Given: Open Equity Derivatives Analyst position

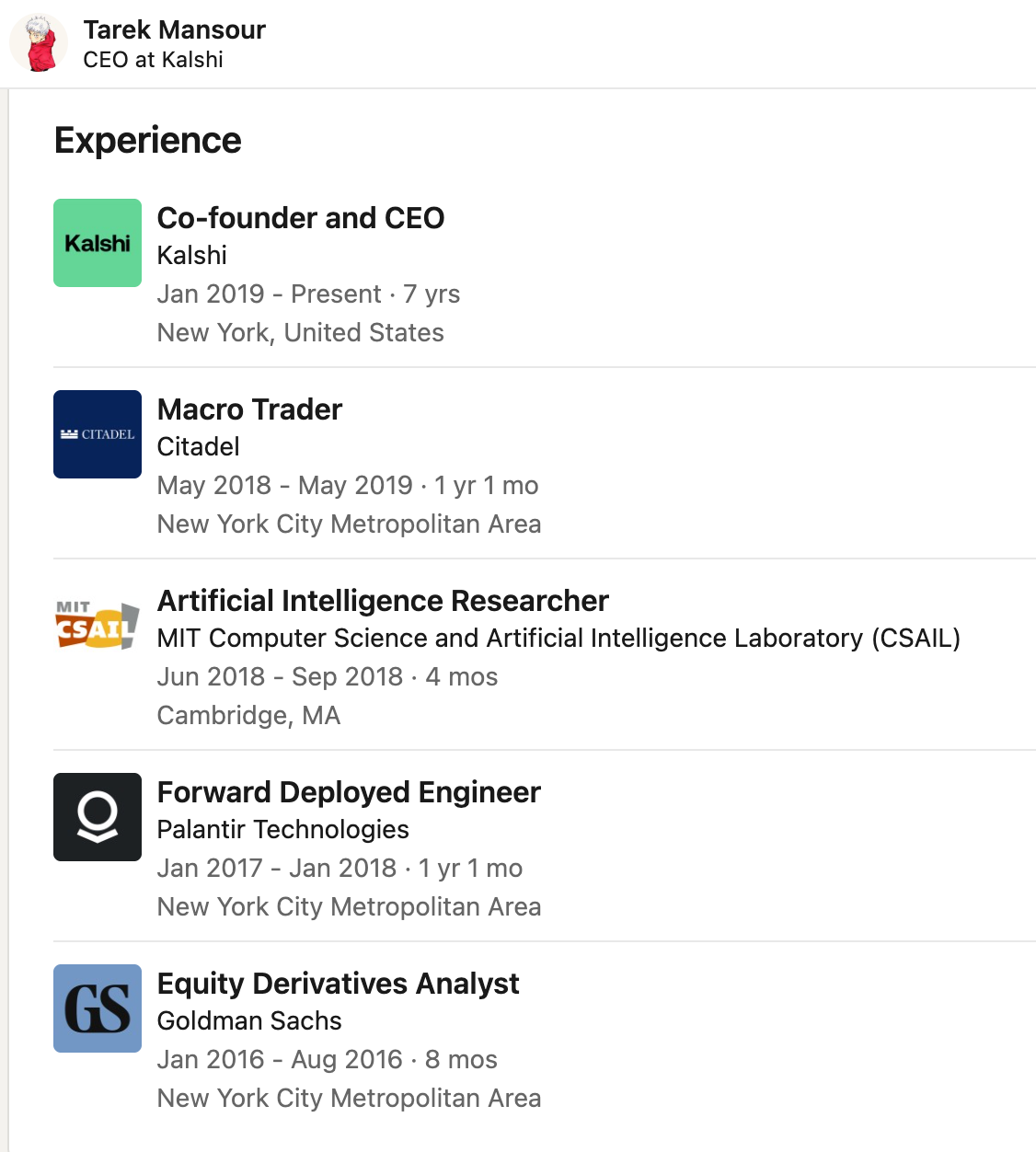Looking at the screenshot, I should click(x=338, y=984).
